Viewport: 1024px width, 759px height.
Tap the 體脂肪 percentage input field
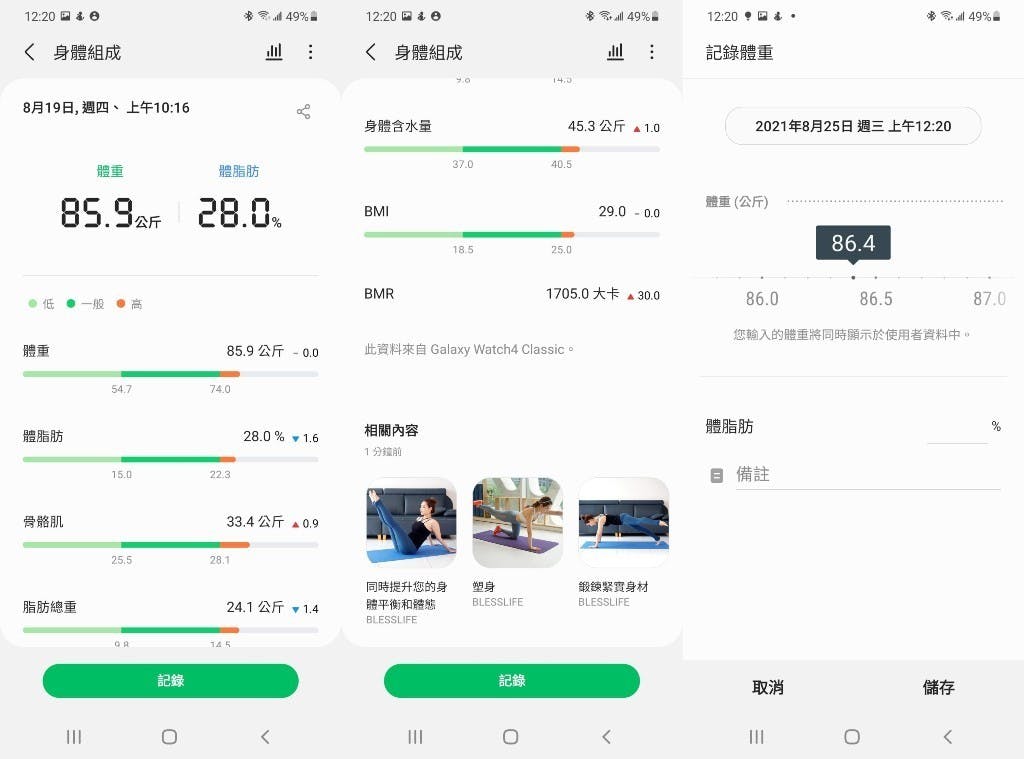click(957, 428)
